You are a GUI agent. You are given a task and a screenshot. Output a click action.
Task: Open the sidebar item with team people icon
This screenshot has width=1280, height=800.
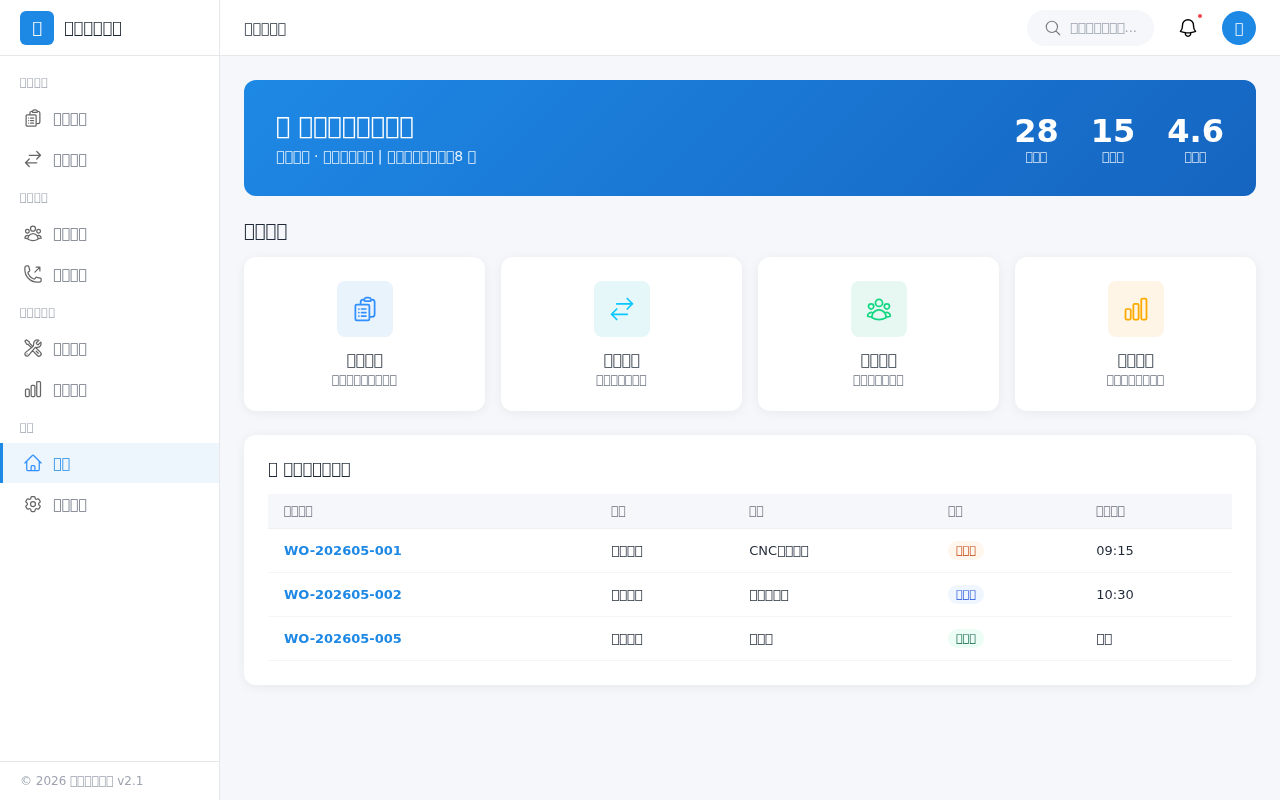[109, 234]
